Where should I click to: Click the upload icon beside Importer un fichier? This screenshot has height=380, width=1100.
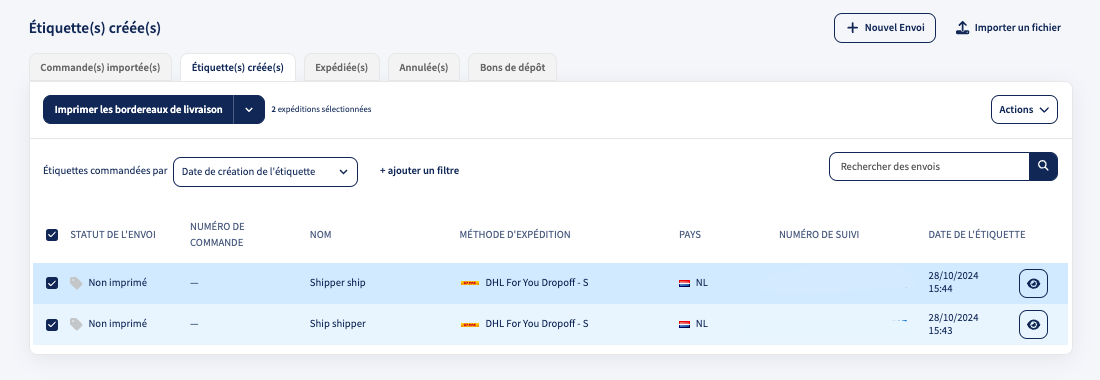pos(962,28)
